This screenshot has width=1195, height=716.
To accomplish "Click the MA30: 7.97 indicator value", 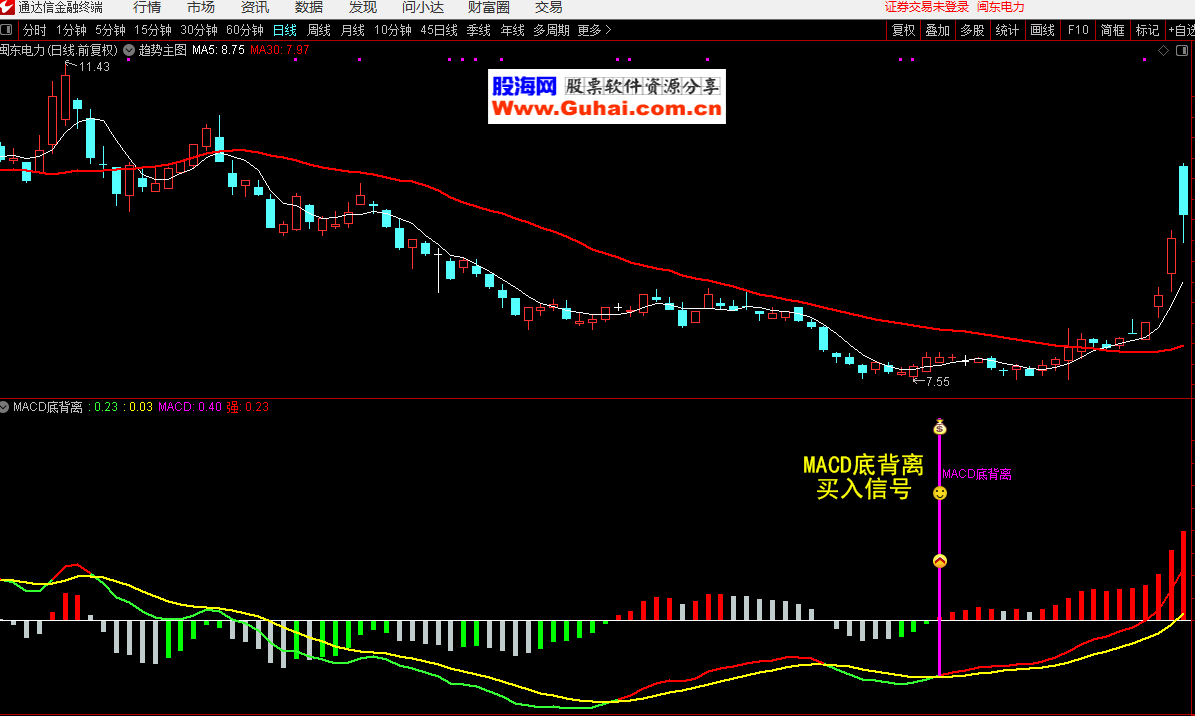I will coord(280,50).
